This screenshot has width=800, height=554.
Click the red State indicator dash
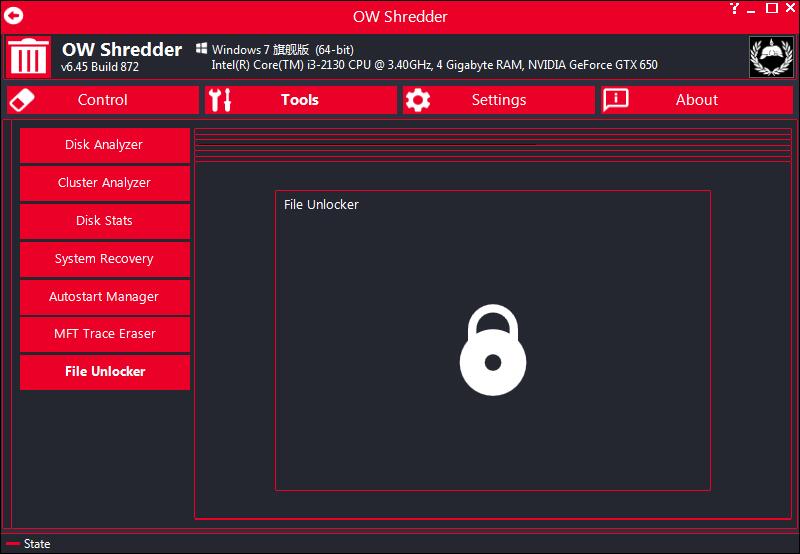13,544
